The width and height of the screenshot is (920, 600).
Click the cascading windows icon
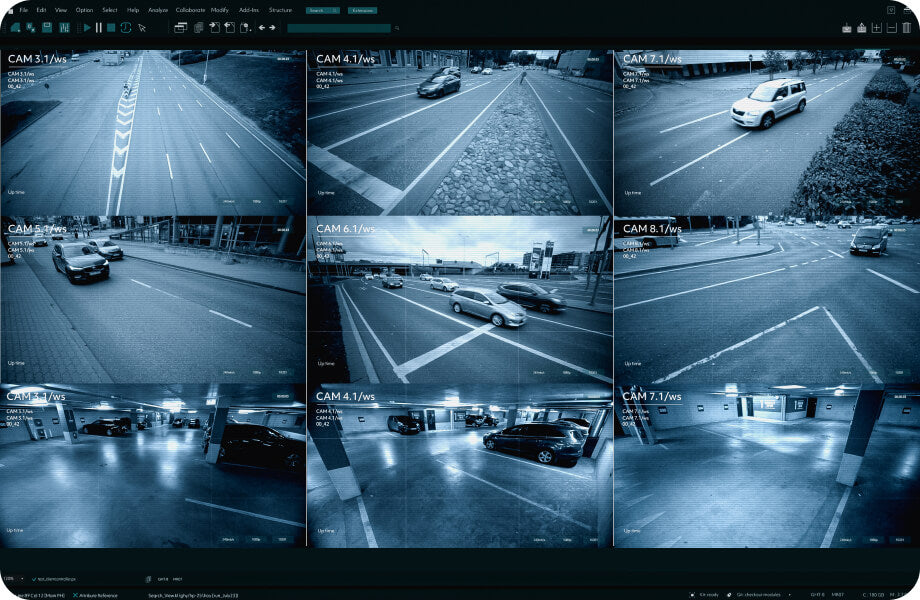(x=180, y=28)
